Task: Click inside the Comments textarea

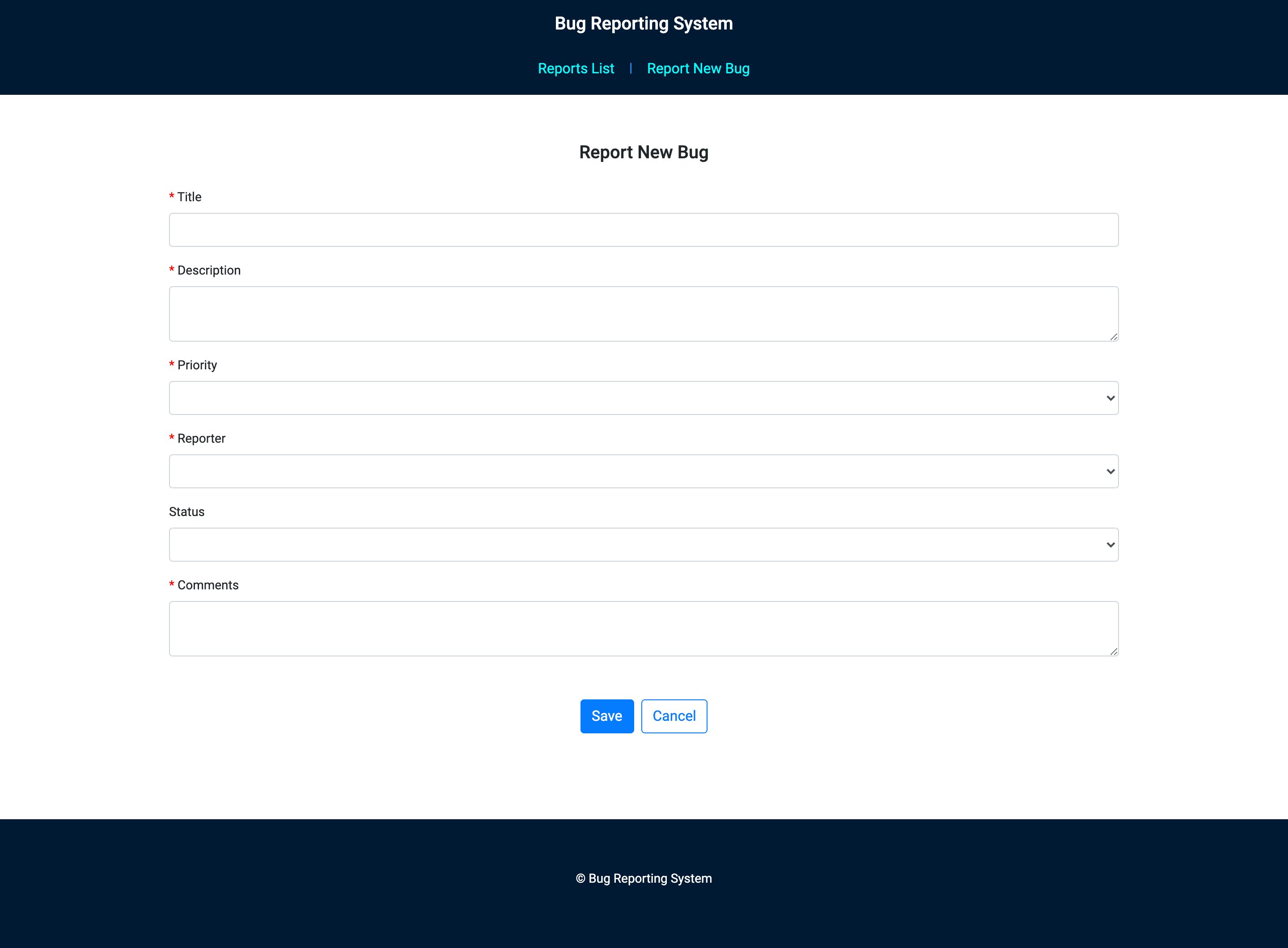Action: click(x=643, y=628)
